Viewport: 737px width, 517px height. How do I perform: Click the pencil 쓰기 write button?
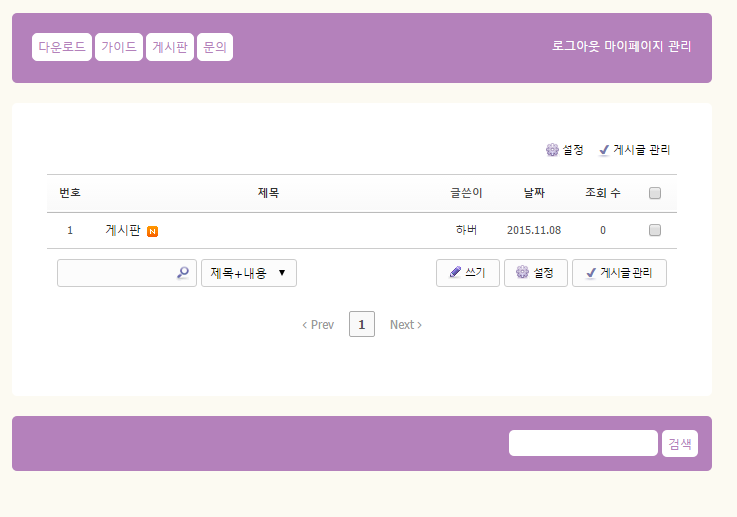[x=467, y=273]
